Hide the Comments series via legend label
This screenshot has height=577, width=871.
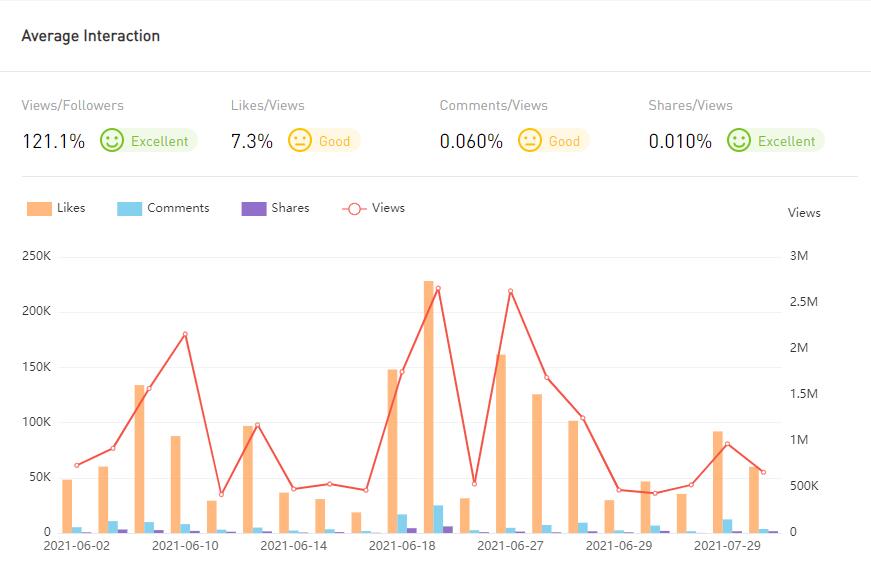(178, 208)
